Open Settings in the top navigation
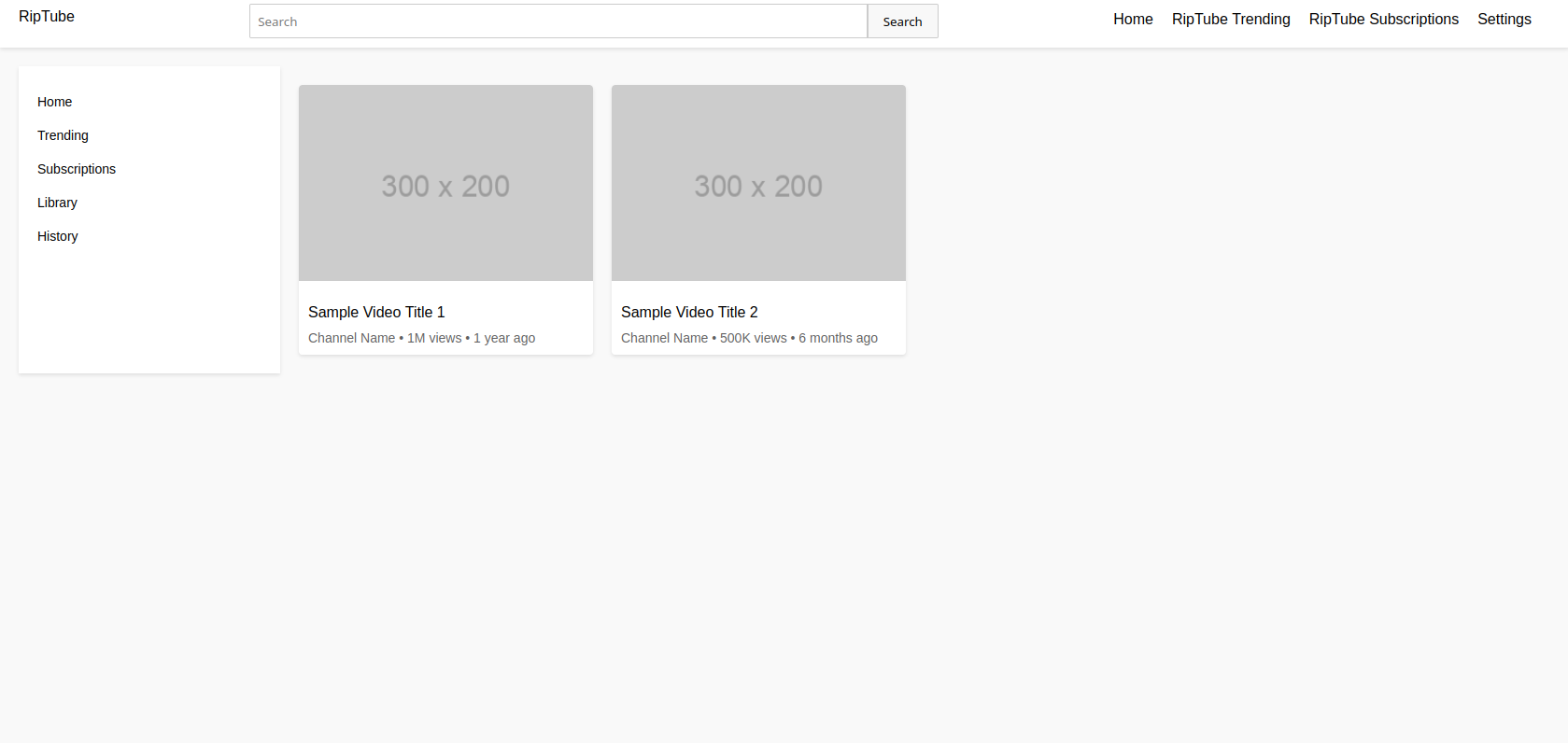The width and height of the screenshot is (1568, 743). pos(1504,20)
